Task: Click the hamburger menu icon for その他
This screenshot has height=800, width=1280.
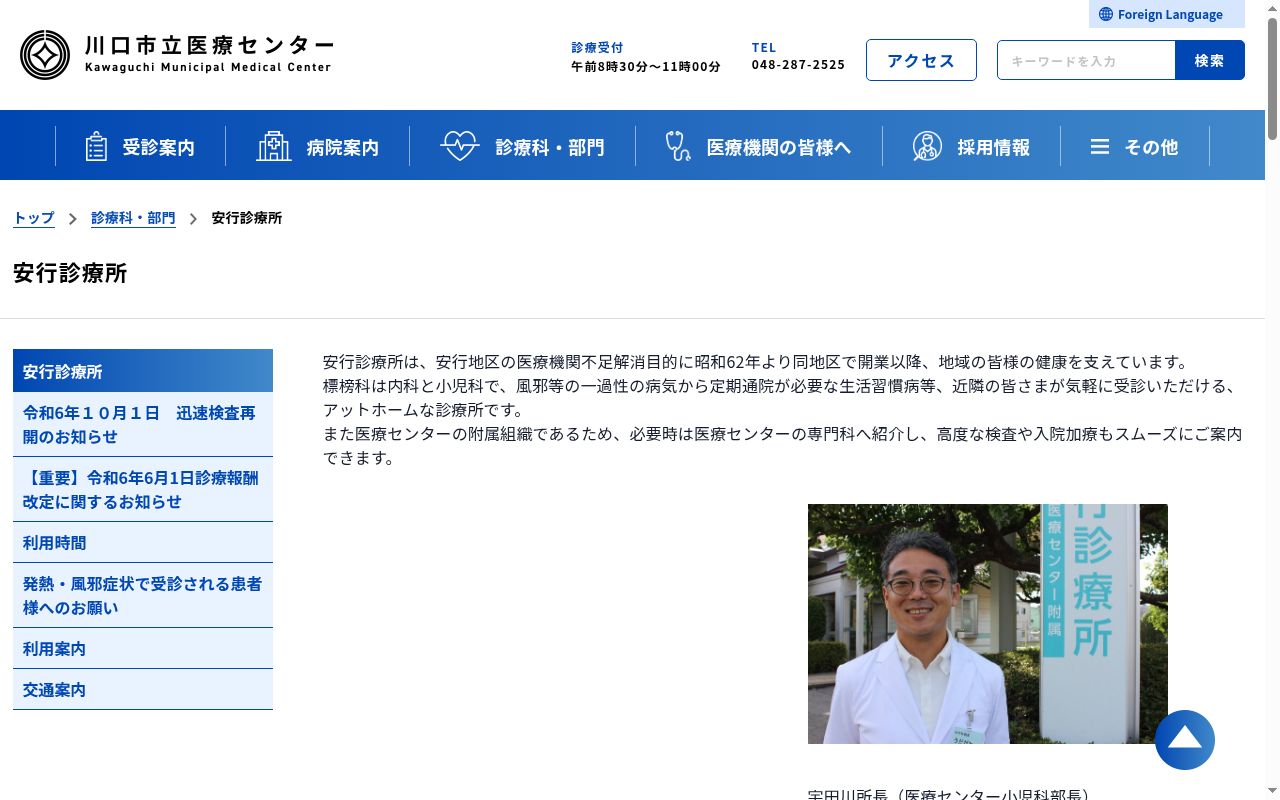Action: click(1100, 147)
